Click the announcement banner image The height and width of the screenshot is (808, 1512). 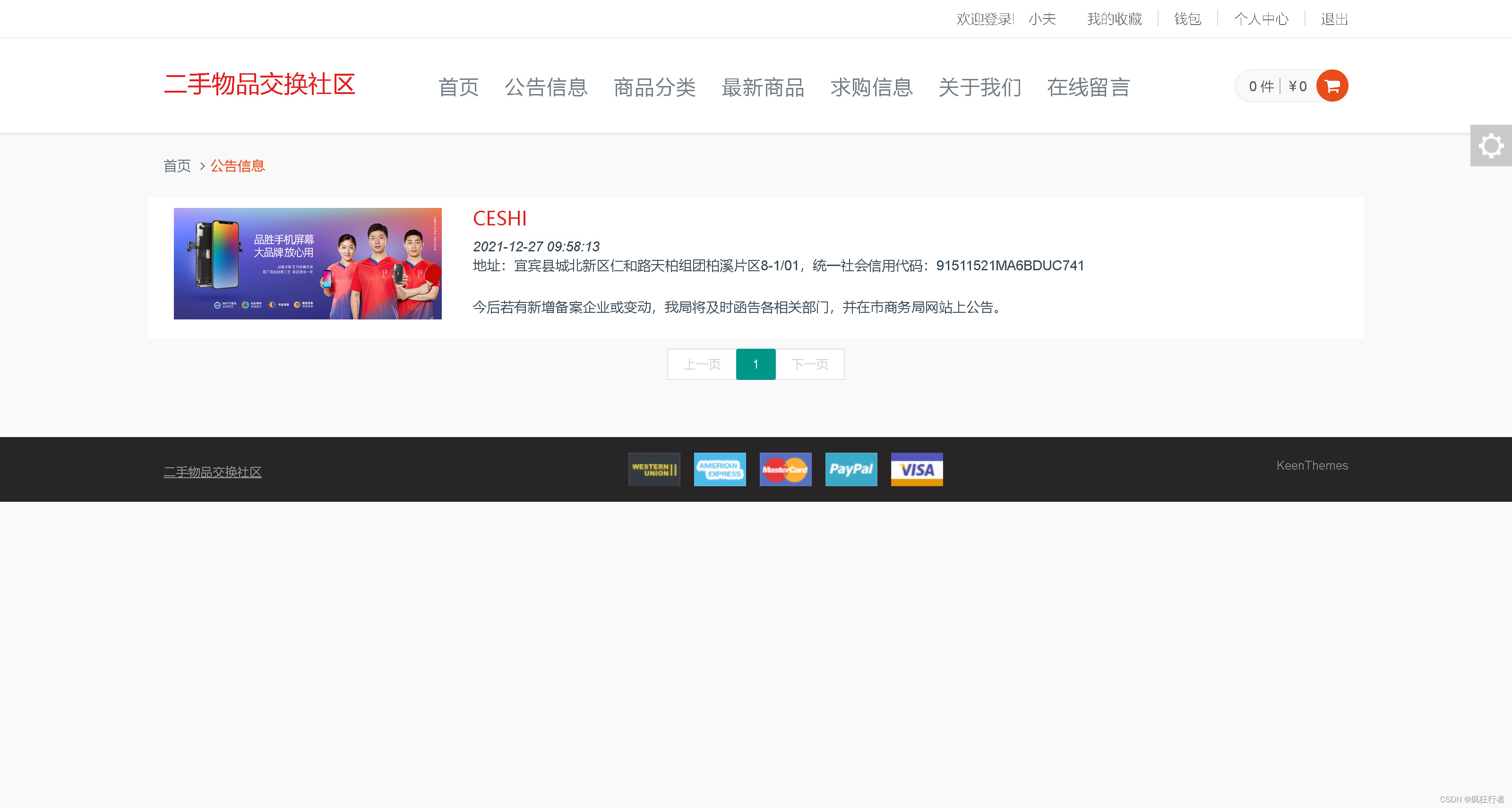coord(307,264)
